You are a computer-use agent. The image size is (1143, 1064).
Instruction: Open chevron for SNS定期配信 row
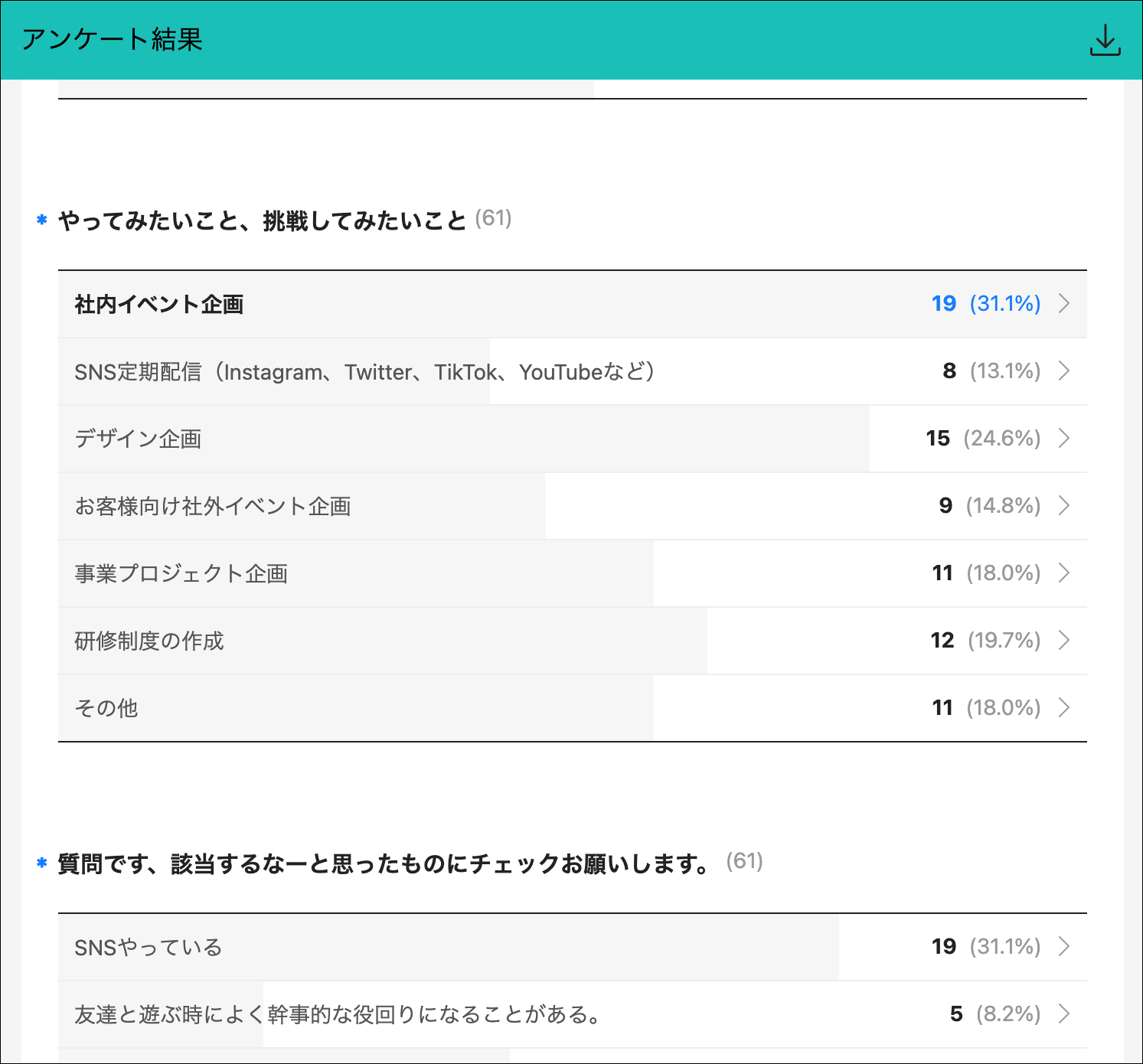click(x=1063, y=371)
